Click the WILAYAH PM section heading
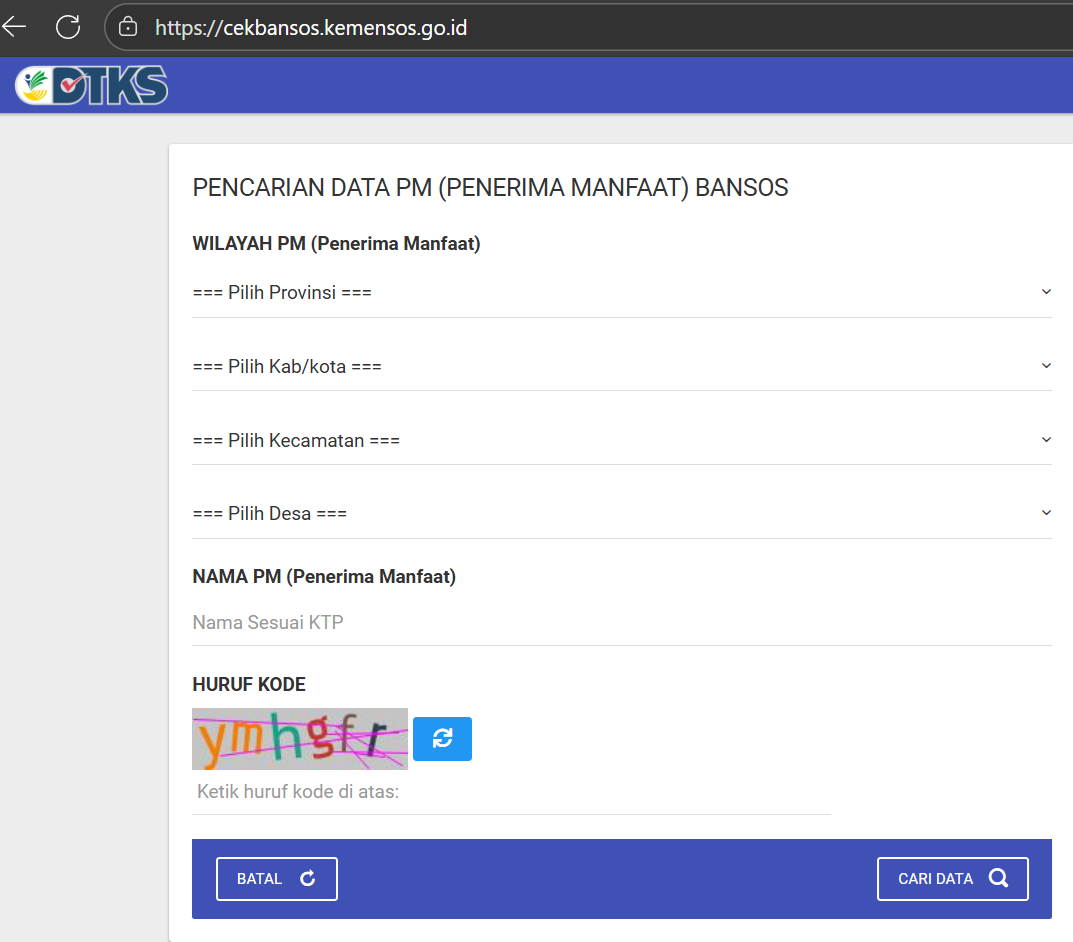This screenshot has width=1073, height=942. pos(336,243)
